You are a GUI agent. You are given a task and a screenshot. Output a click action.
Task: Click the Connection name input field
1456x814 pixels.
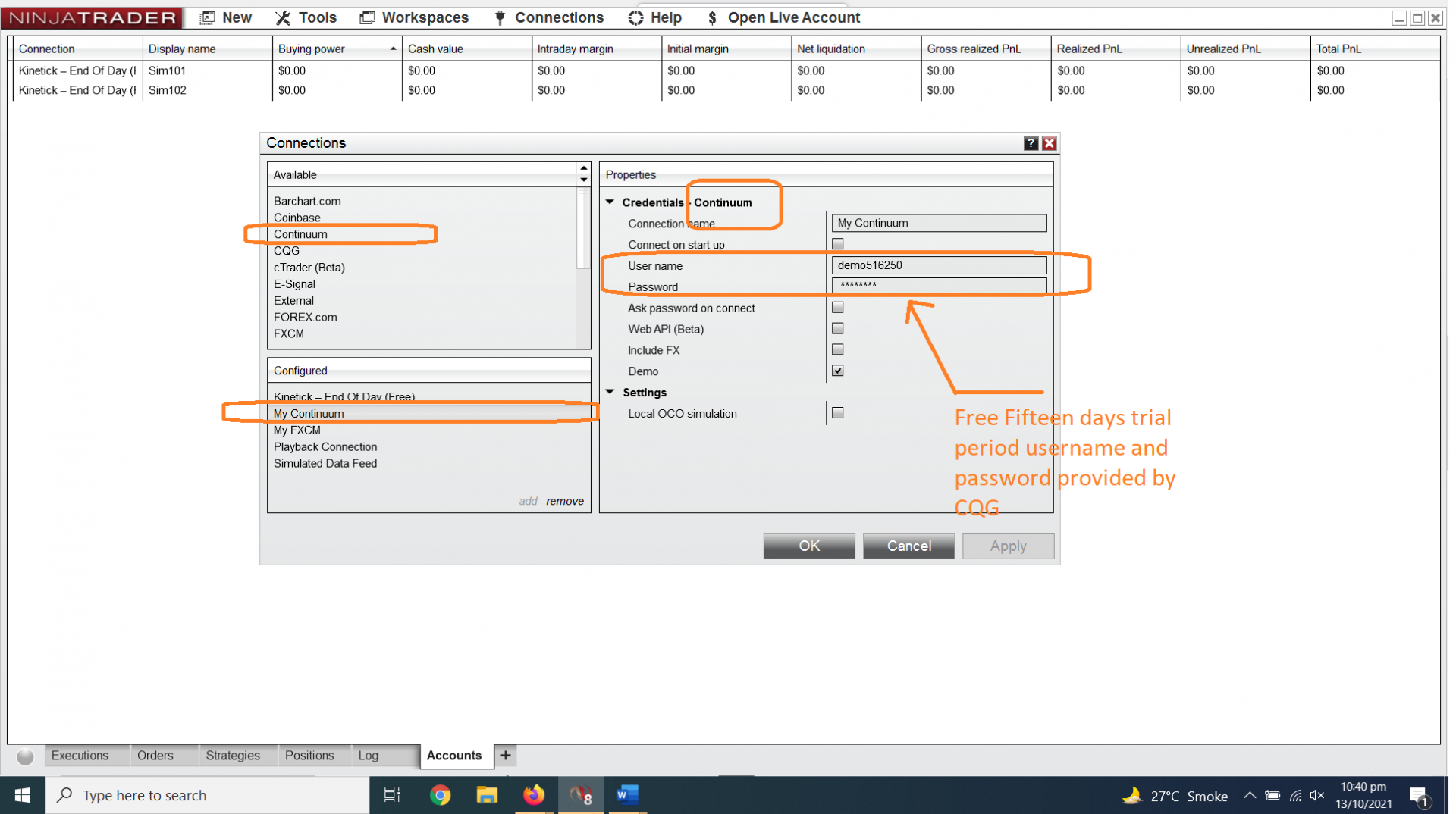point(939,223)
